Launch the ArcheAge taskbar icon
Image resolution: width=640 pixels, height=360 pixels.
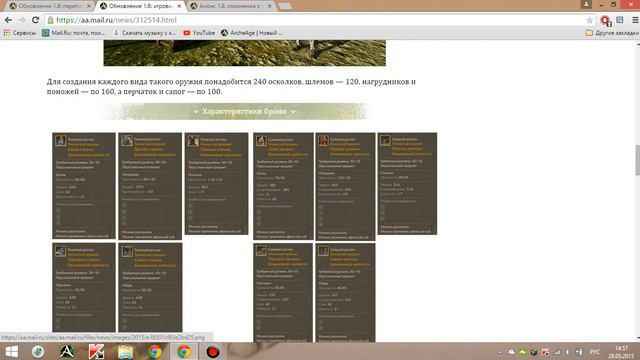[x=67, y=351]
